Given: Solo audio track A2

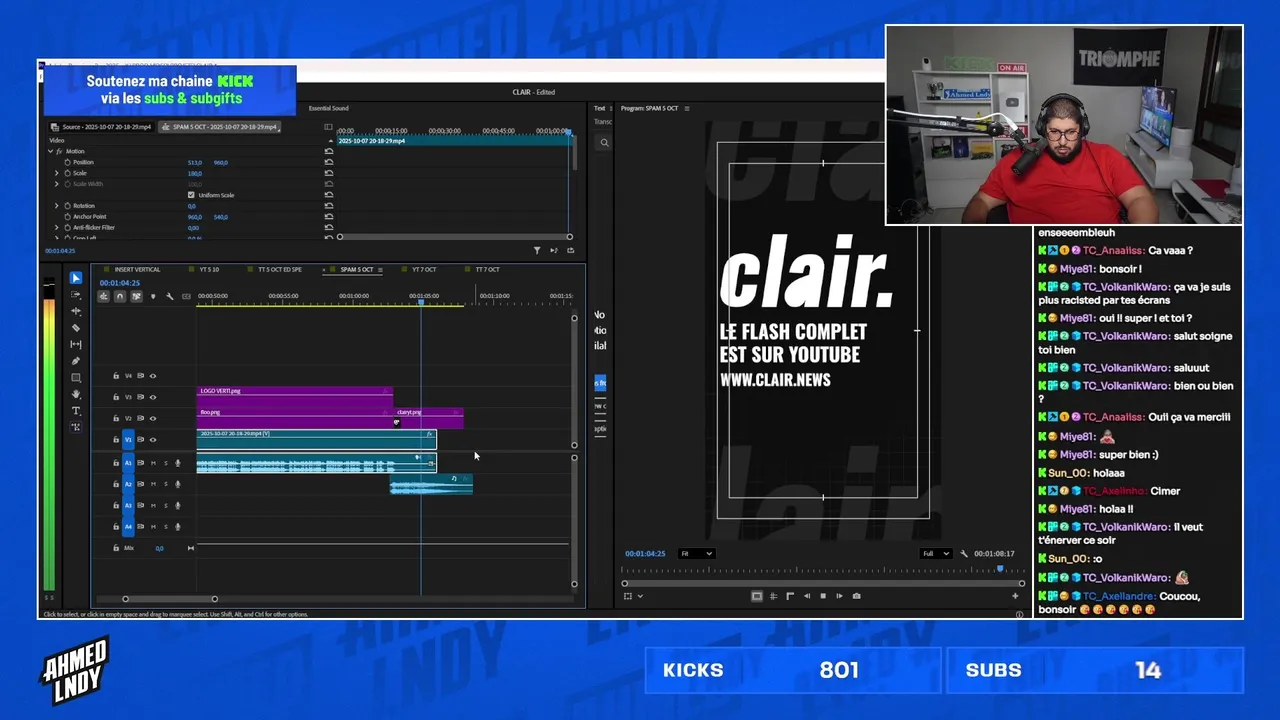Looking at the screenshot, I should (166, 484).
